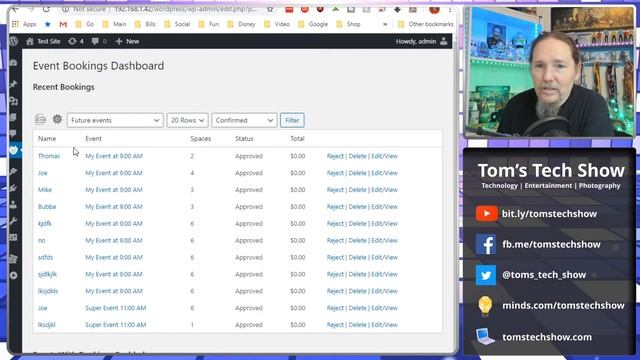
Task: Show hidden bookmarks with the » chevron
Action: [385, 24]
